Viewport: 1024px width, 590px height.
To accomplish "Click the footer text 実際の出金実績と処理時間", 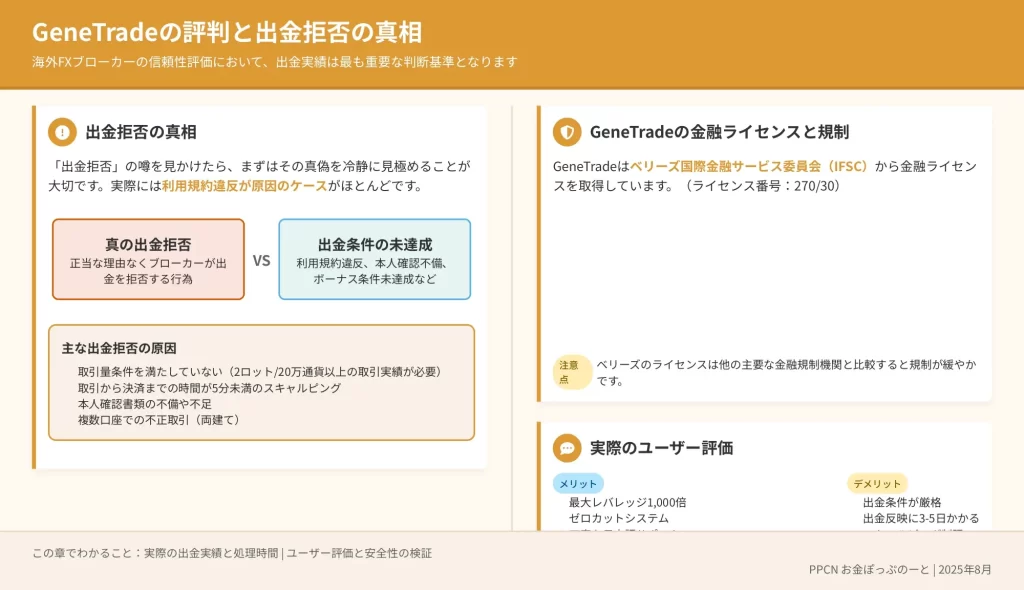I will [x=211, y=553].
